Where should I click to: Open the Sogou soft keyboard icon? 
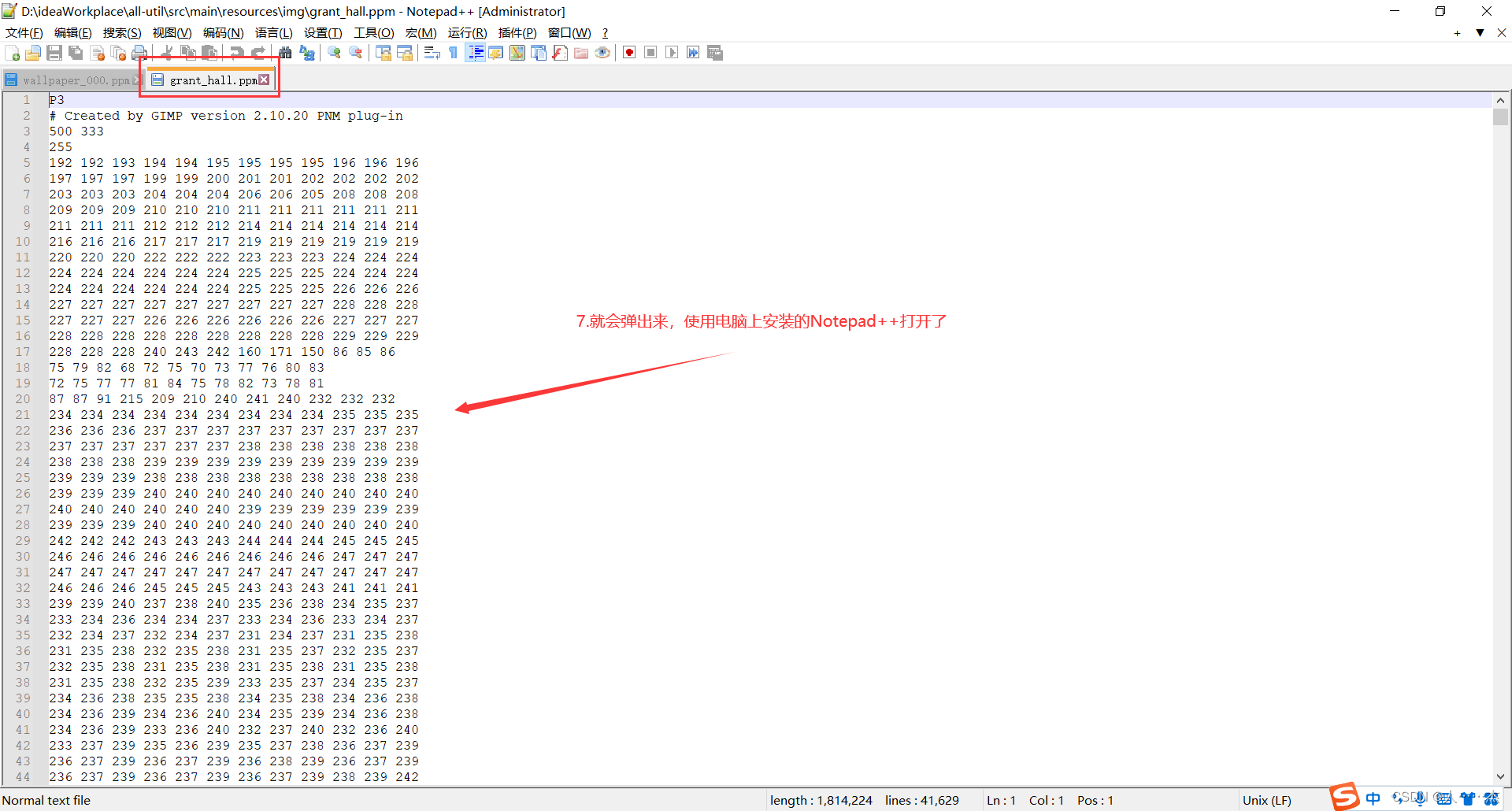coord(1443,798)
